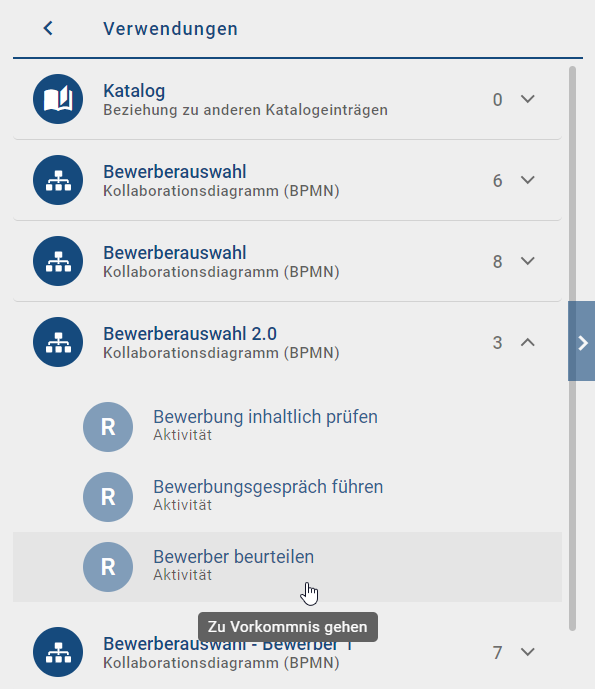The height and width of the screenshot is (689, 595).
Task: Click the R icon of Bewerbungsgespräch führen
Action: (x=108, y=497)
